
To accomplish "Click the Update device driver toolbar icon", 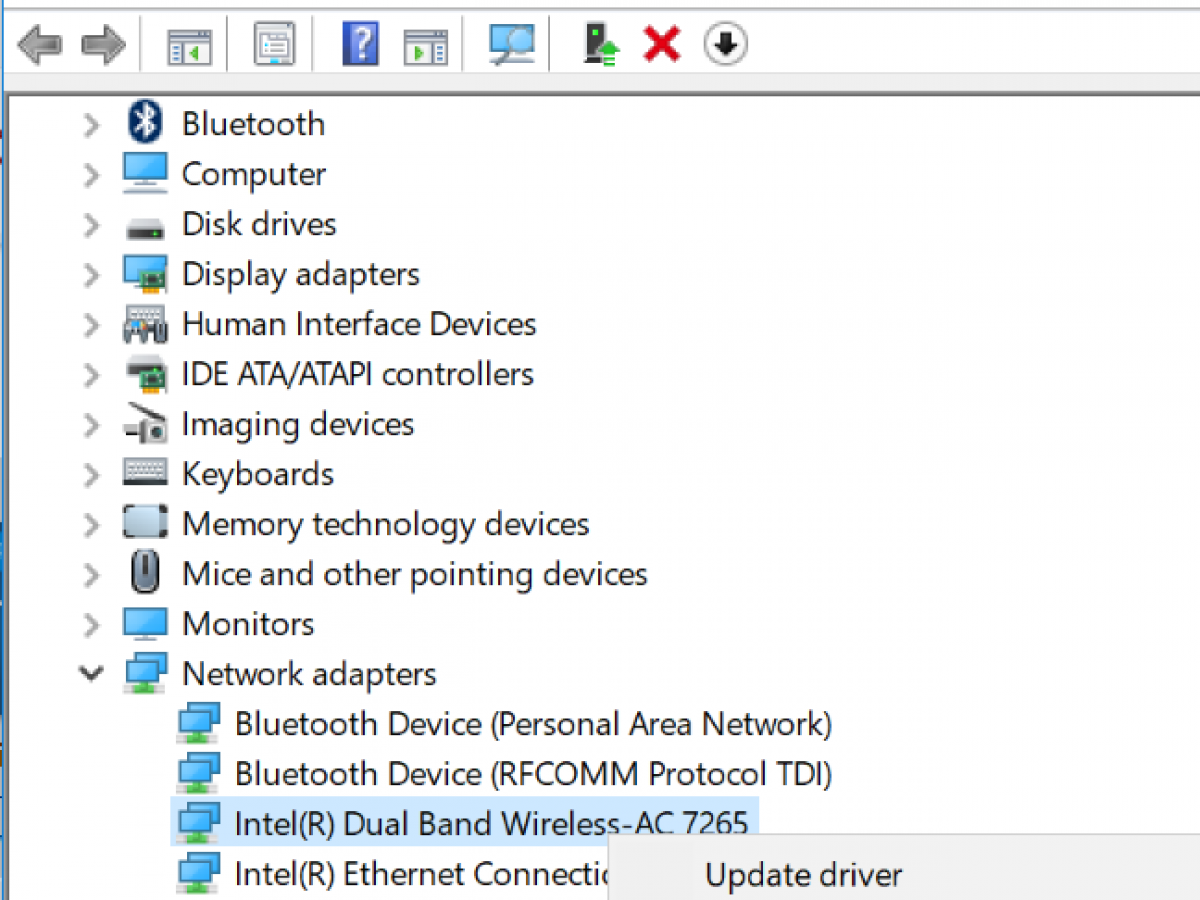I will point(600,45).
